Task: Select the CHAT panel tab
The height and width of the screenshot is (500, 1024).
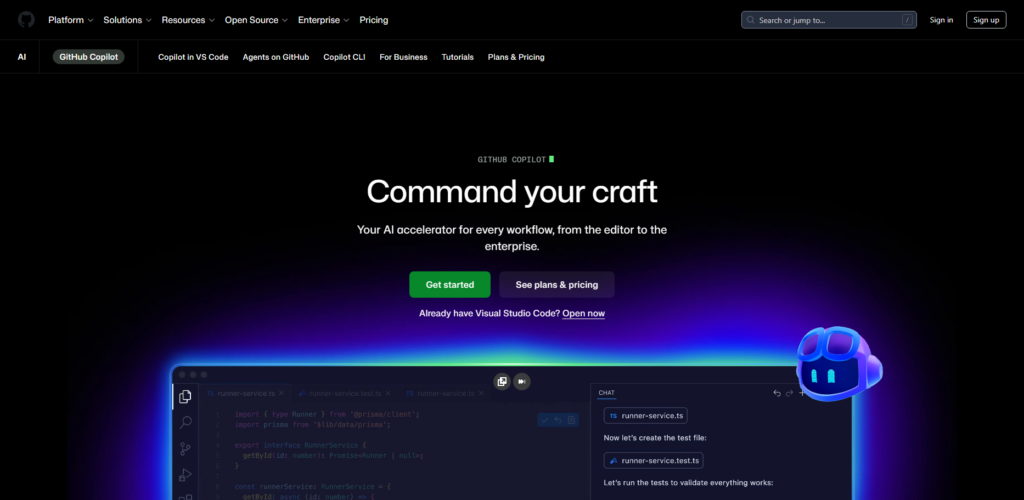Action: [607, 393]
